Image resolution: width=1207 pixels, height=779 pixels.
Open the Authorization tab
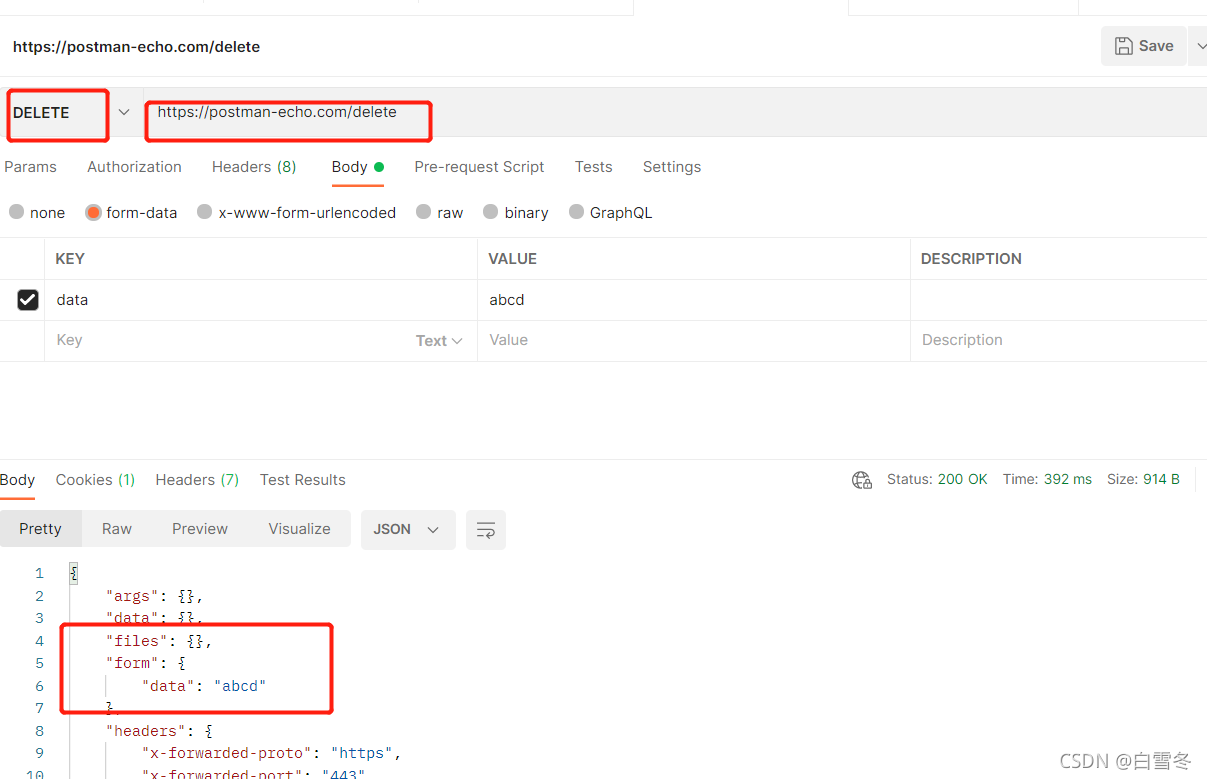point(134,167)
